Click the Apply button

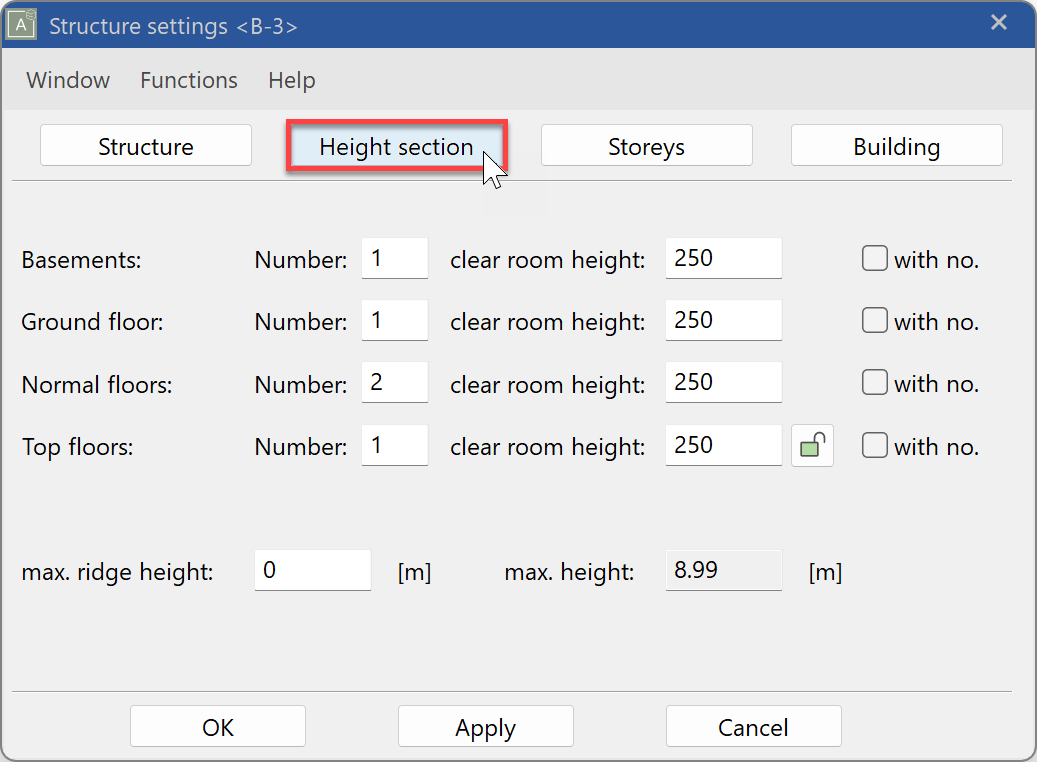(485, 726)
